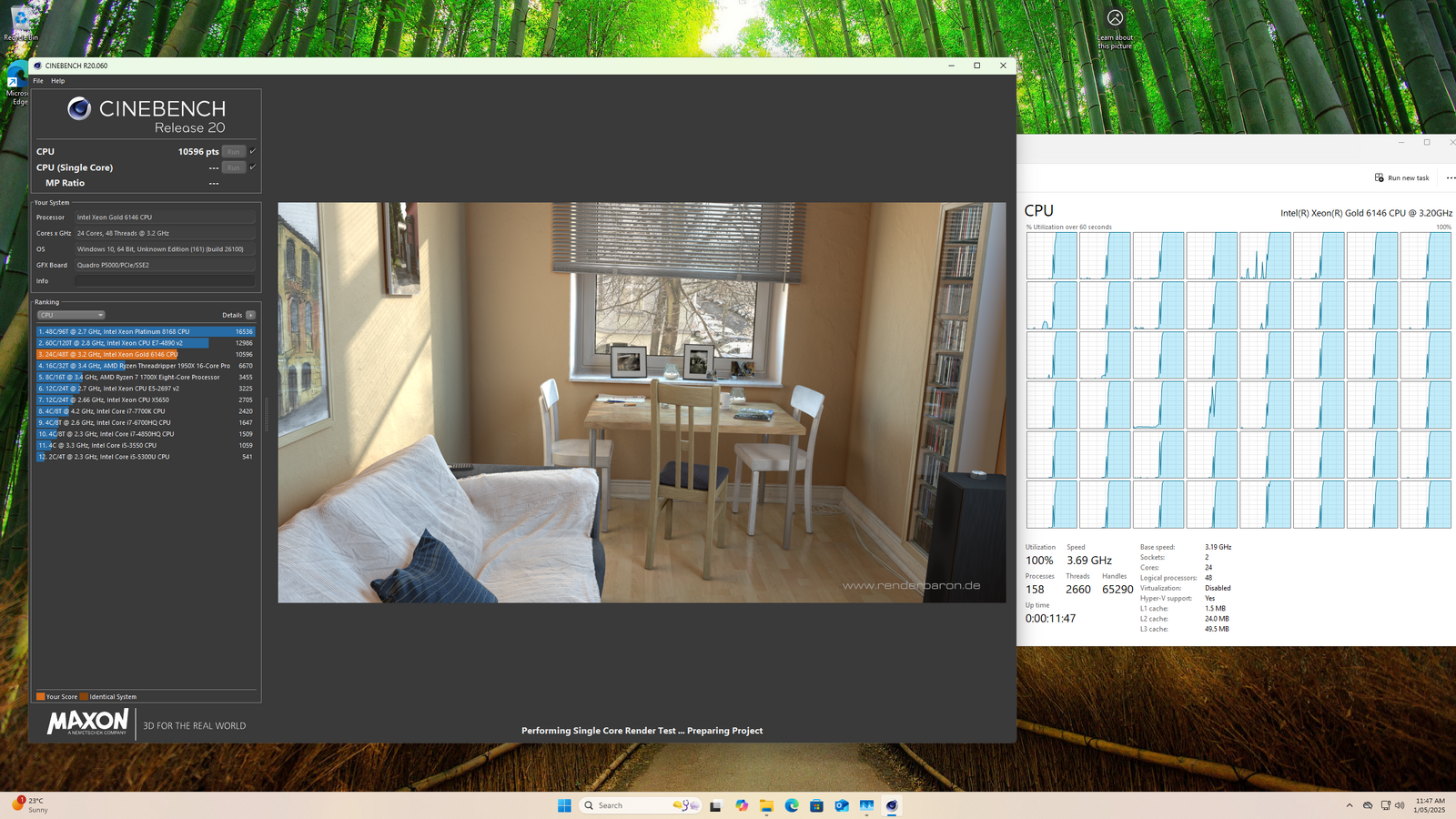
Task: Launch Copilot from the taskbar
Action: [x=742, y=805]
